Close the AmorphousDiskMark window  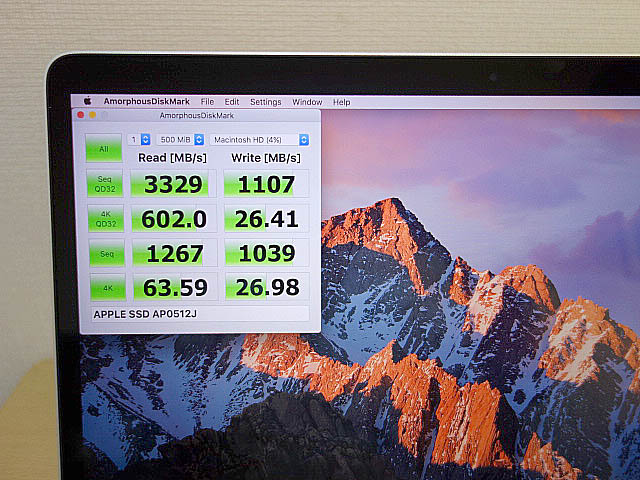point(81,115)
